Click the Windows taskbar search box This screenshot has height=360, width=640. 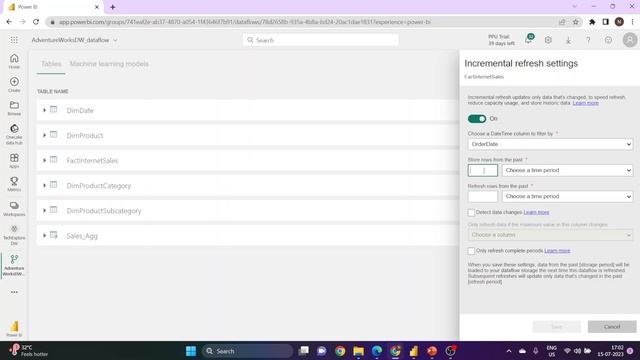click(x=247, y=351)
